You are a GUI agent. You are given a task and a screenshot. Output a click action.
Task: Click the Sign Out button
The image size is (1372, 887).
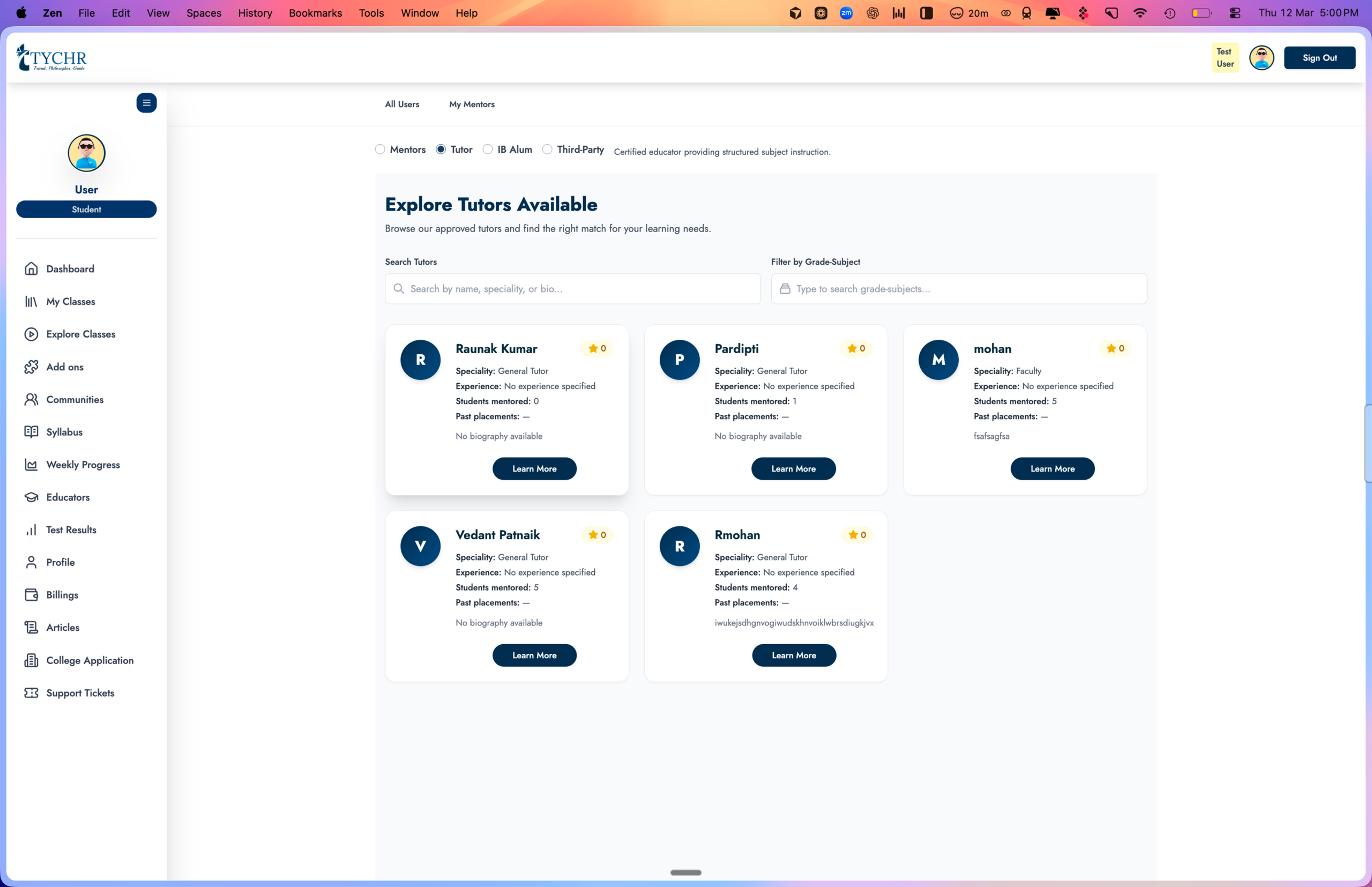tap(1319, 57)
